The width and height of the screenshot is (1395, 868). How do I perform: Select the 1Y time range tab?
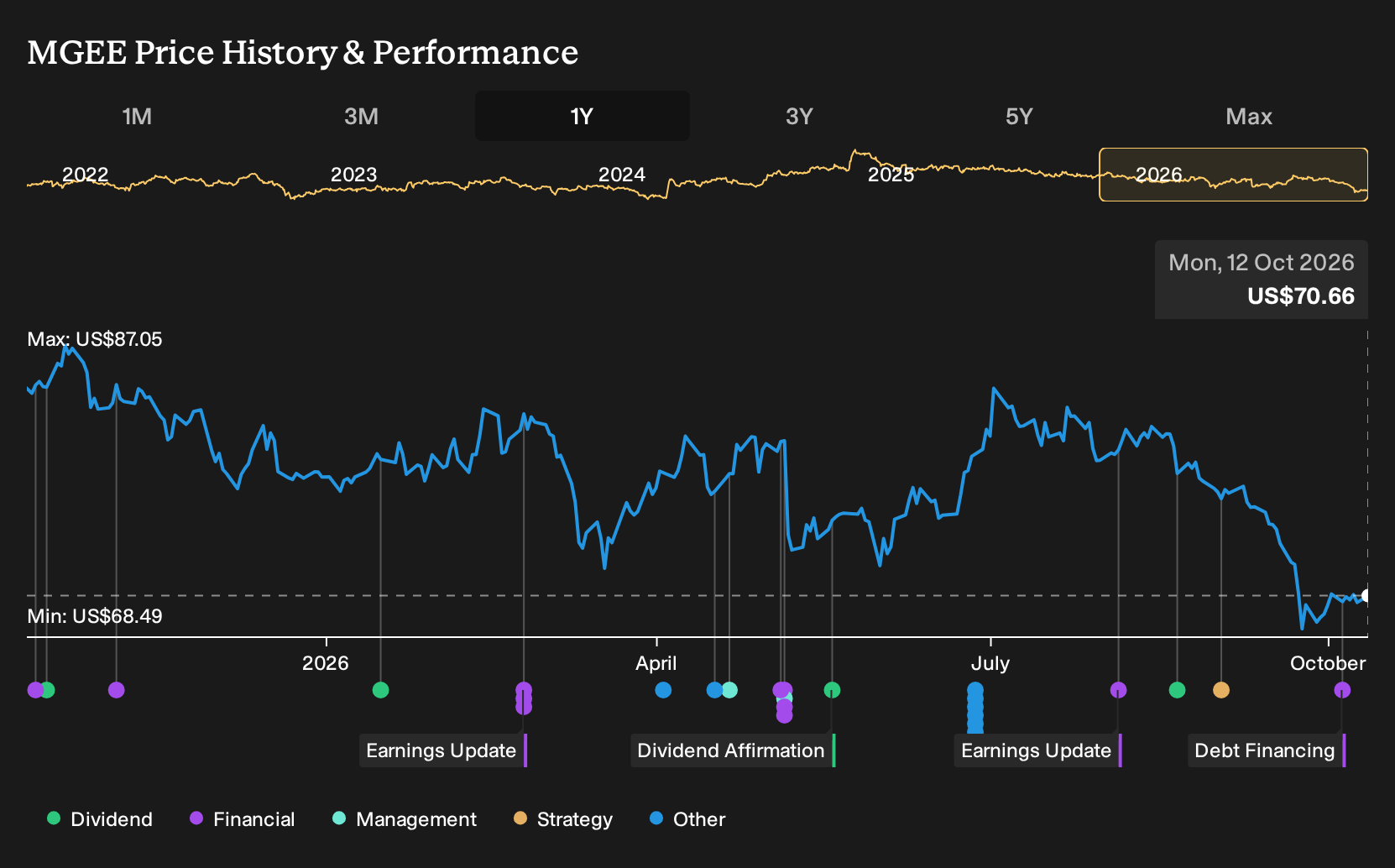(583, 116)
